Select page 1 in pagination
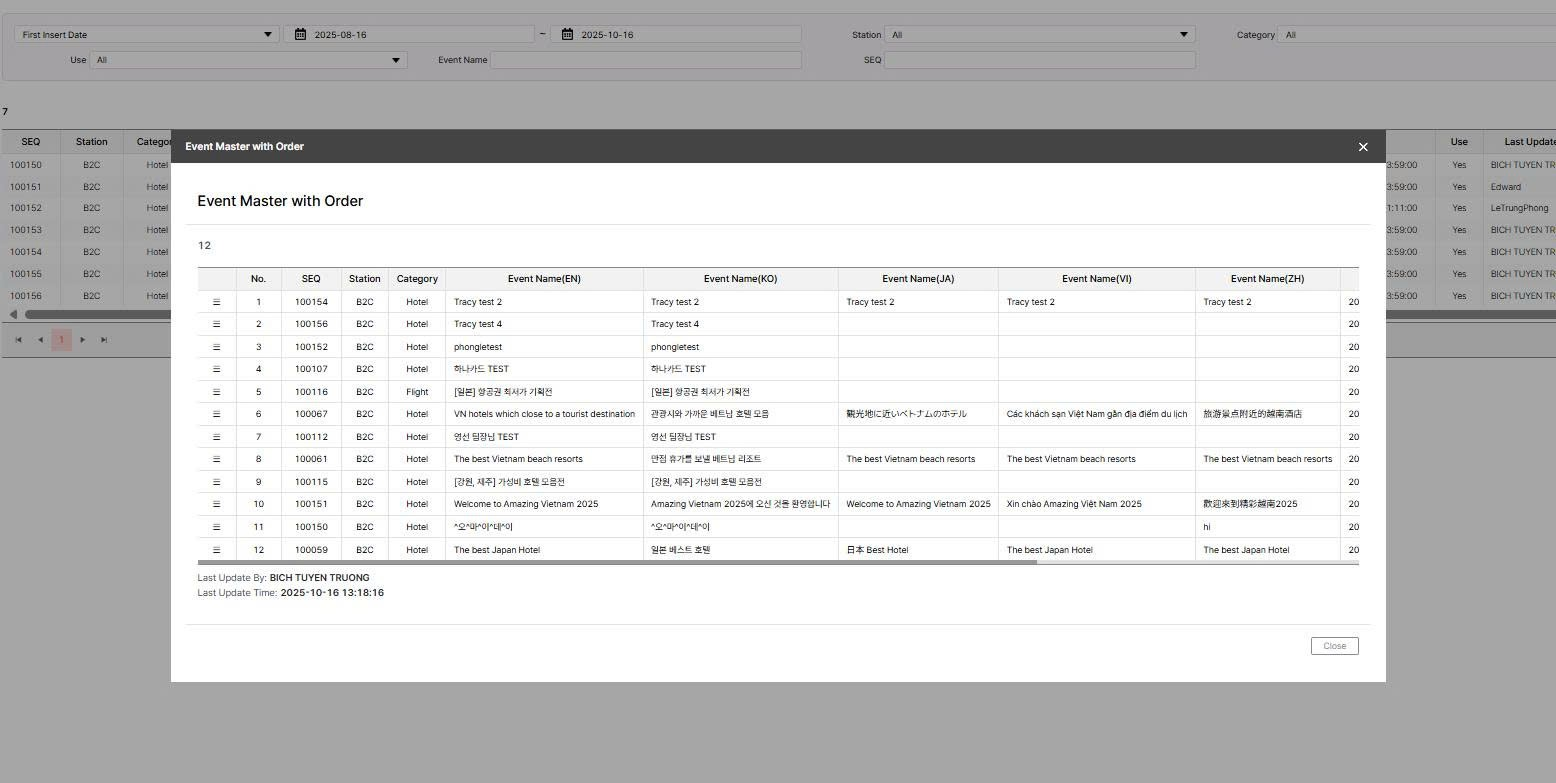Screen dimensions: 1556x783 pyautogui.click(x=61, y=340)
